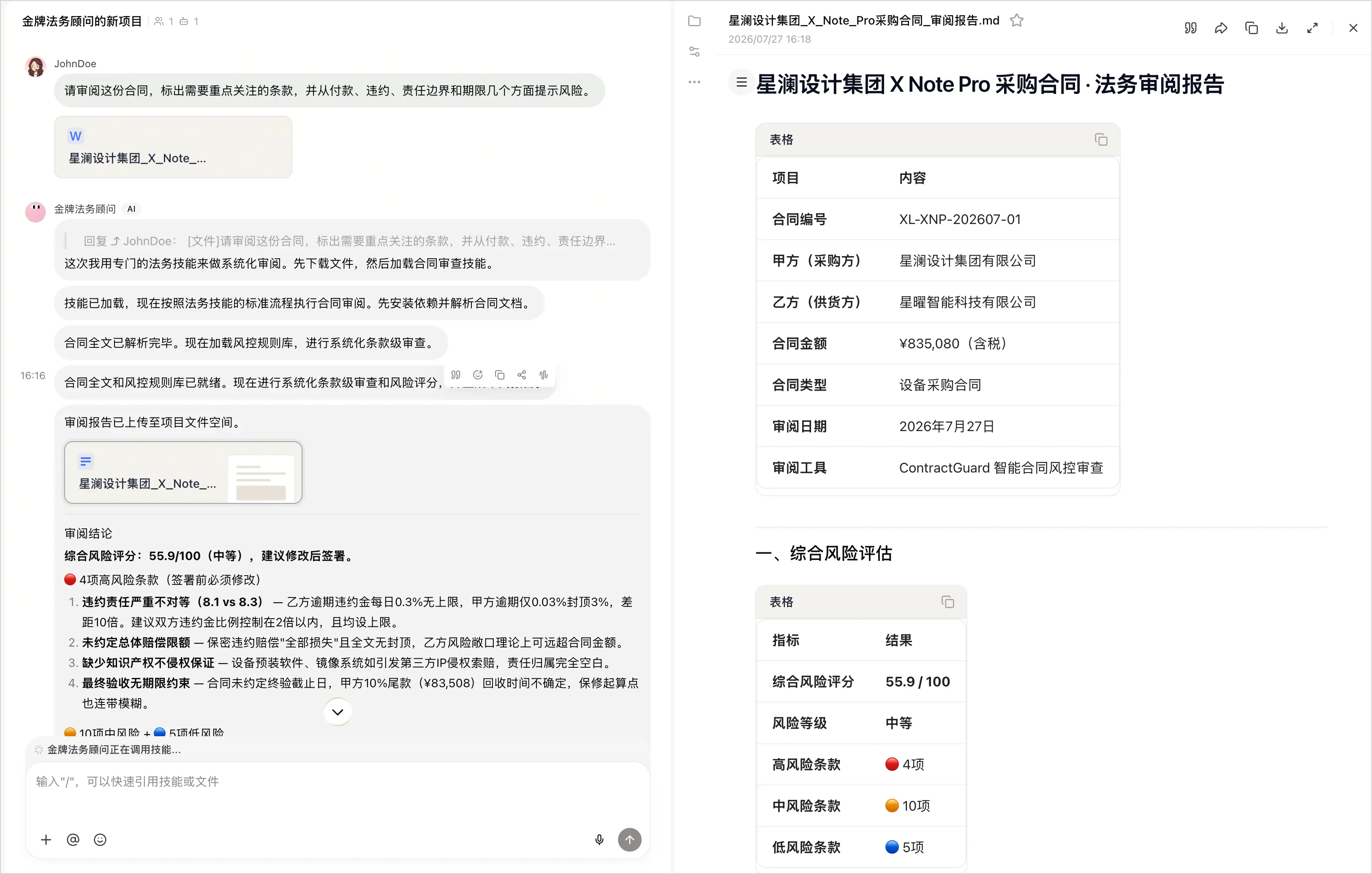Toggle the document outline menu

[741, 82]
